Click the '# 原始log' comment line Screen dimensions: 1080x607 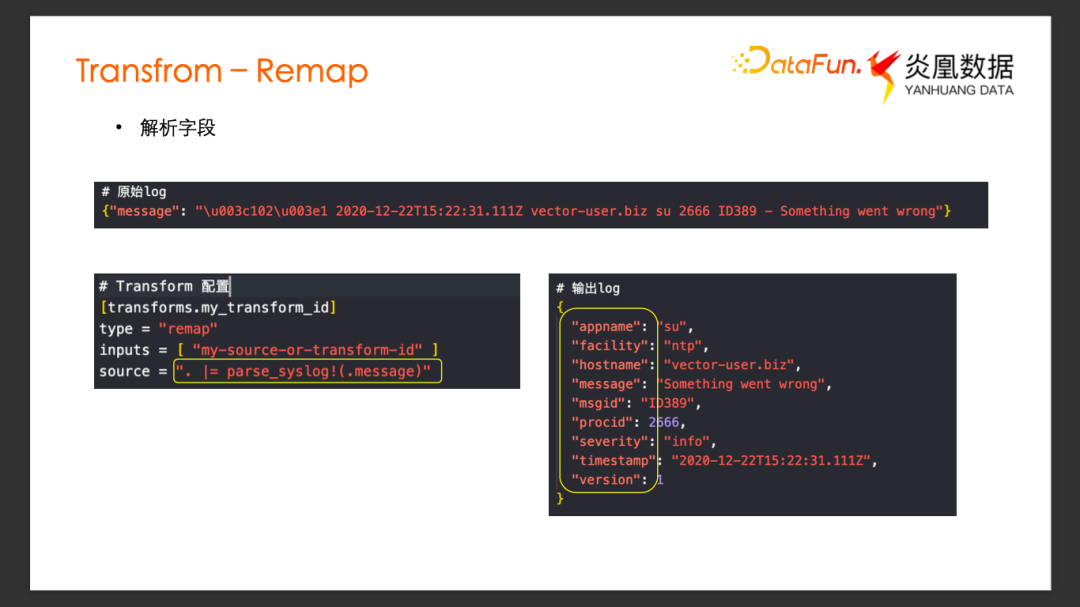[134, 192]
